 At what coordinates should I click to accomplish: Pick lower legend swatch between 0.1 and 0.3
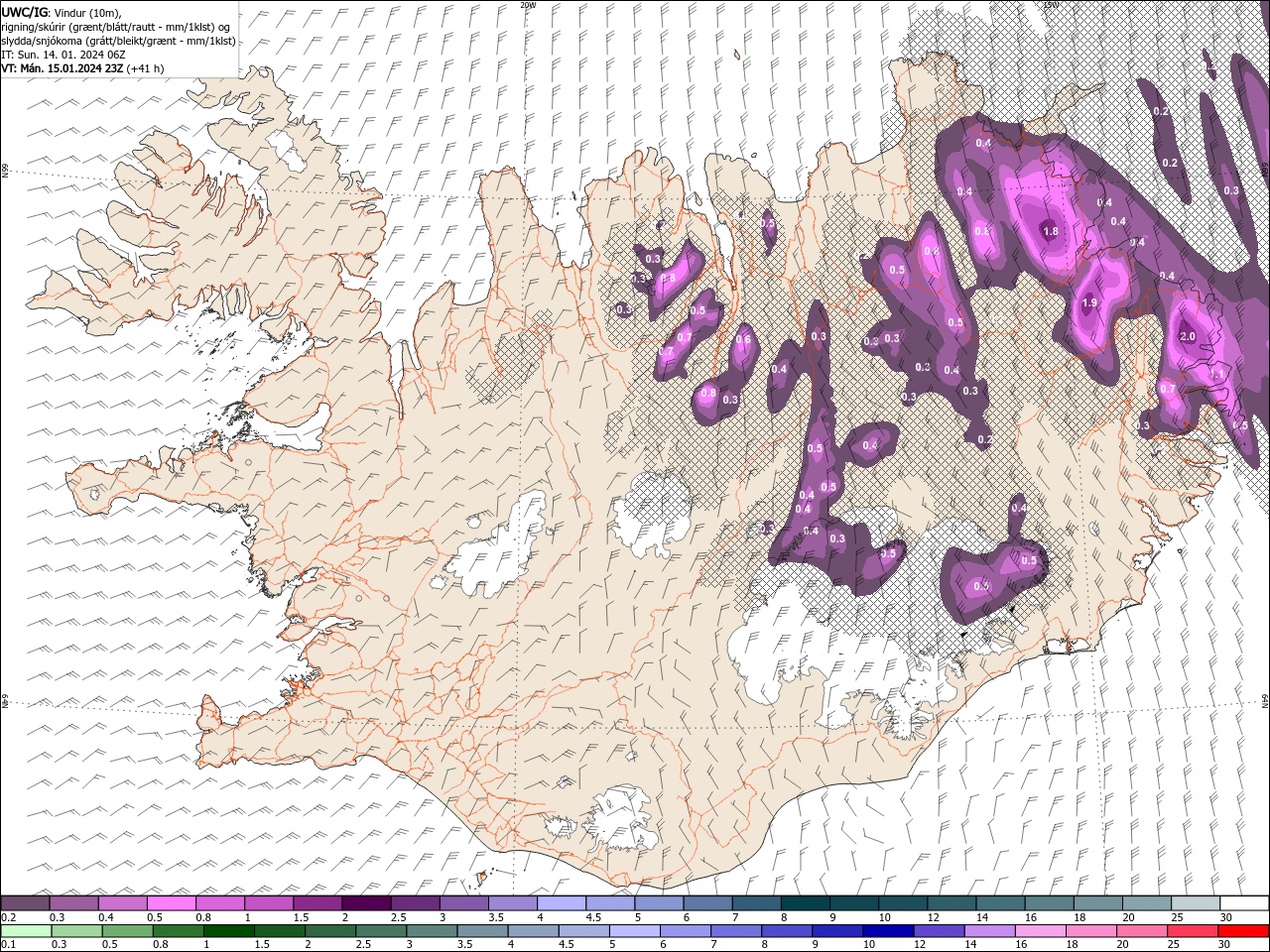click(26, 931)
